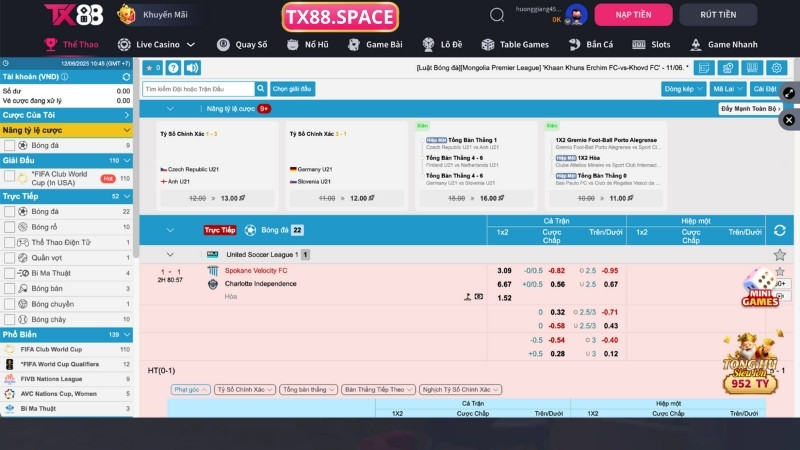The width and height of the screenshot is (800, 450).
Task: Open the live stream camera icon
Action: click(x=479, y=296)
